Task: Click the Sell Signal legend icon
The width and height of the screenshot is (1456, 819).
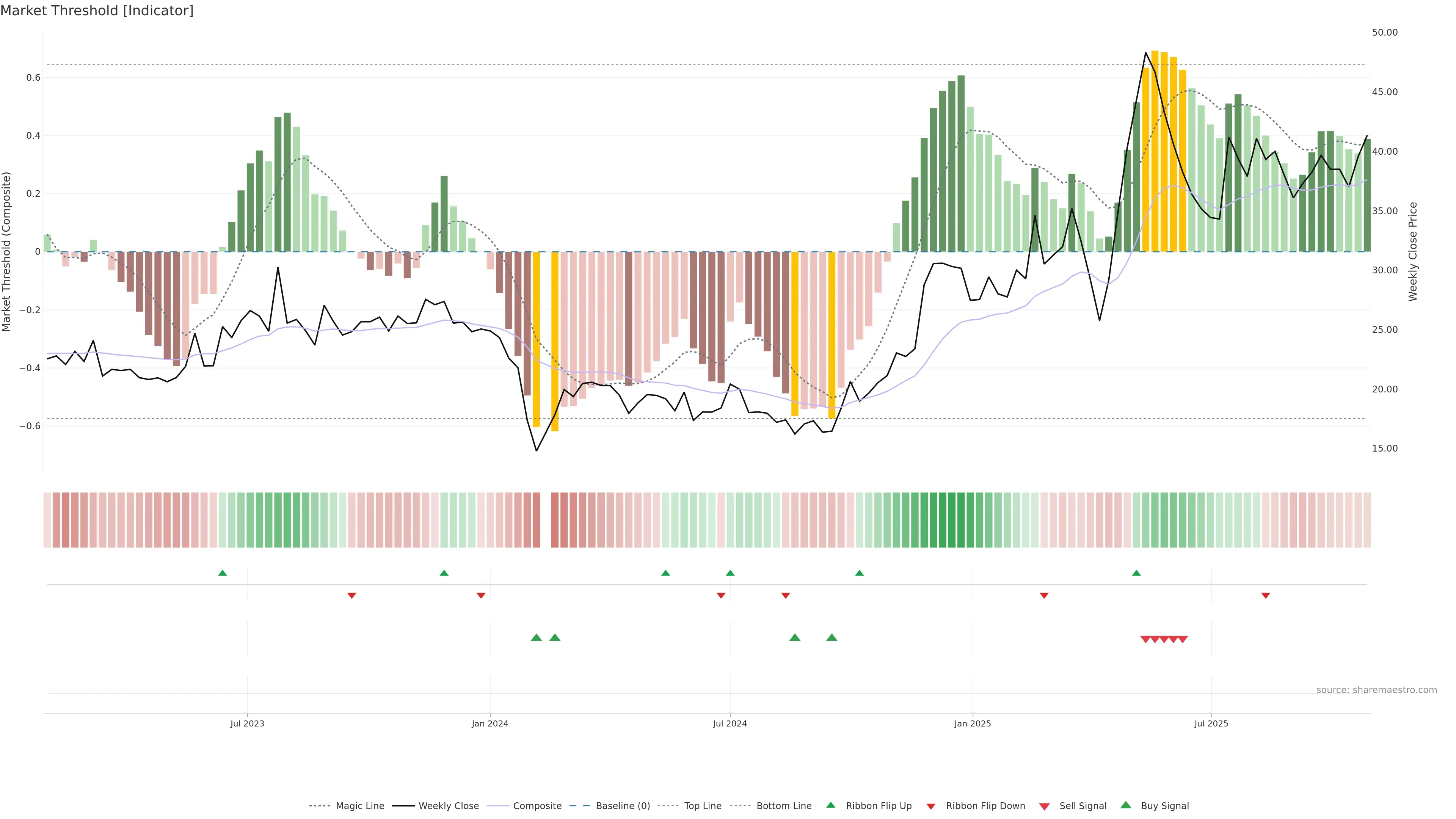Action: tap(1044, 806)
